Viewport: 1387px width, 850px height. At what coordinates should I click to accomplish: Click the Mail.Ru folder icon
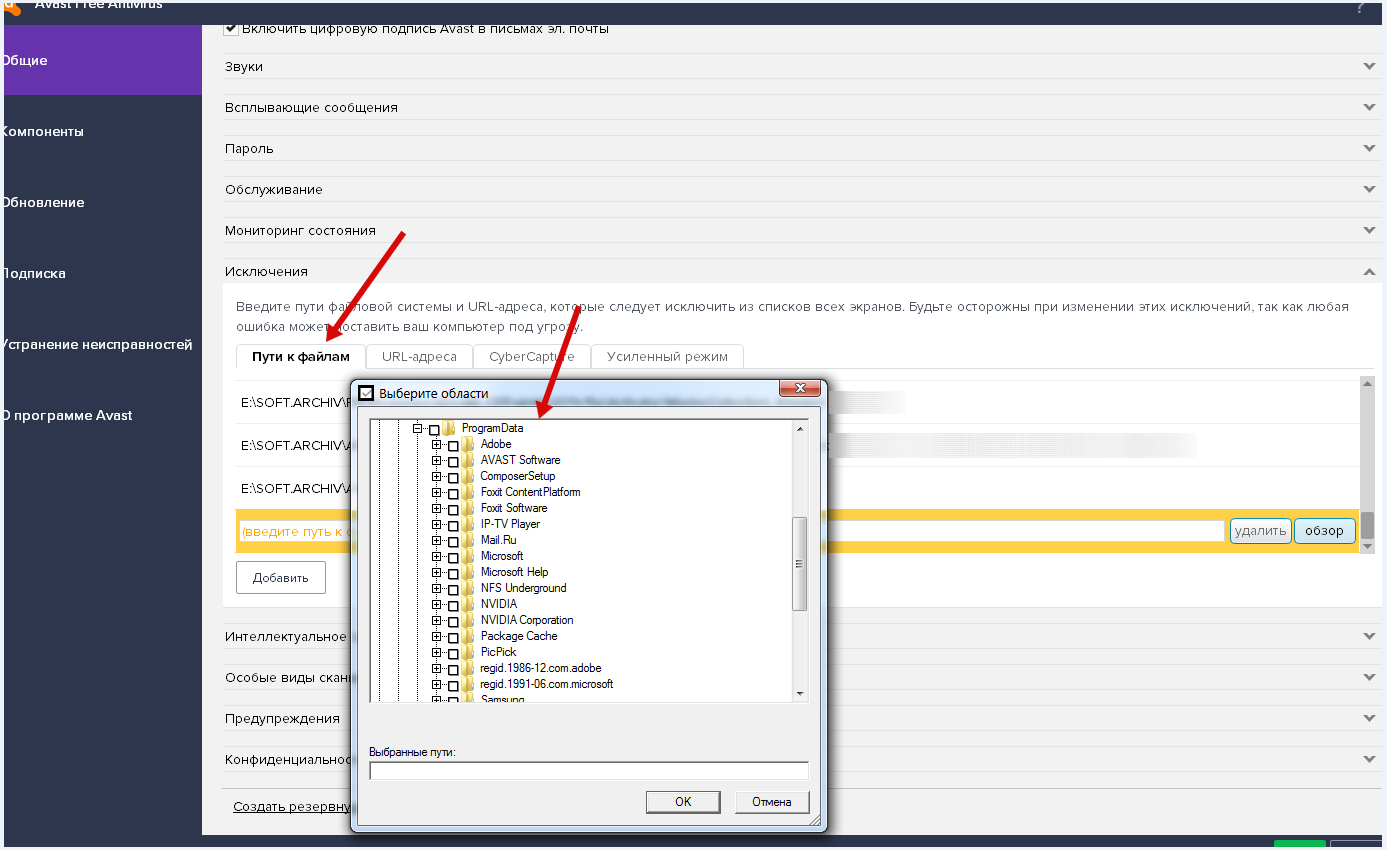pyautogui.click(x=468, y=540)
